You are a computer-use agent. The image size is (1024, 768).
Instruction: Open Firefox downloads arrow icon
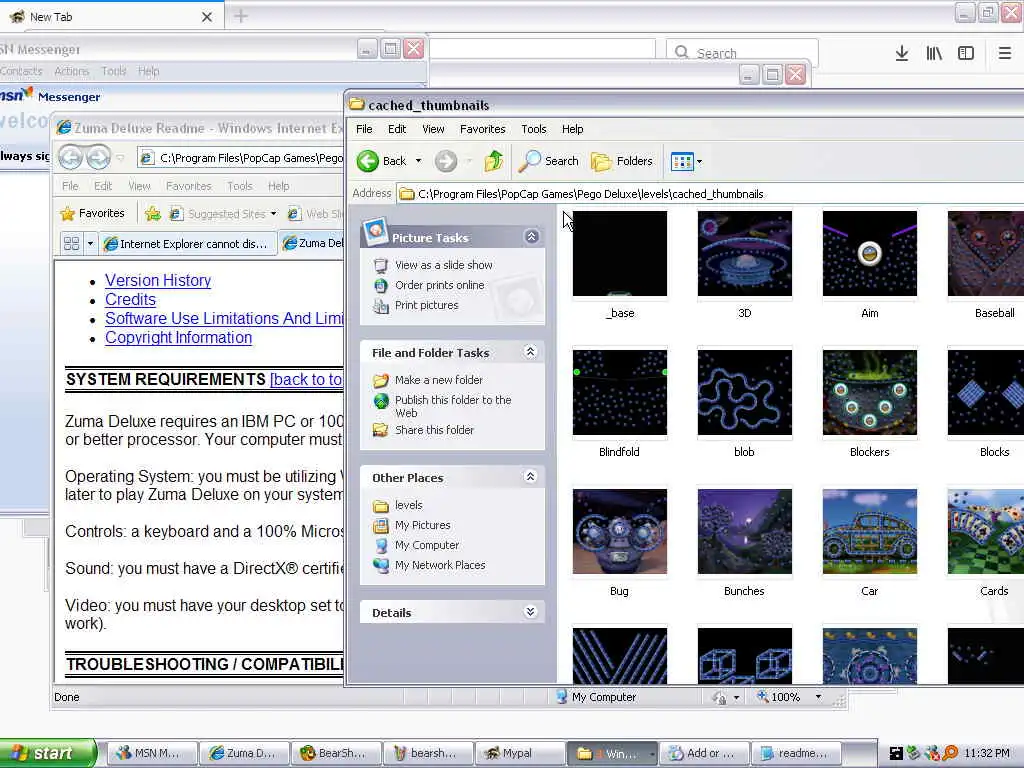902,53
